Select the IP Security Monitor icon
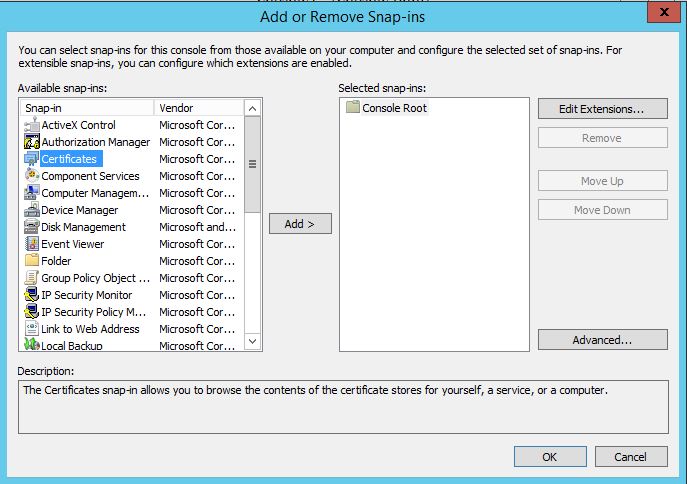Image resolution: width=687 pixels, height=484 pixels. (x=30, y=295)
